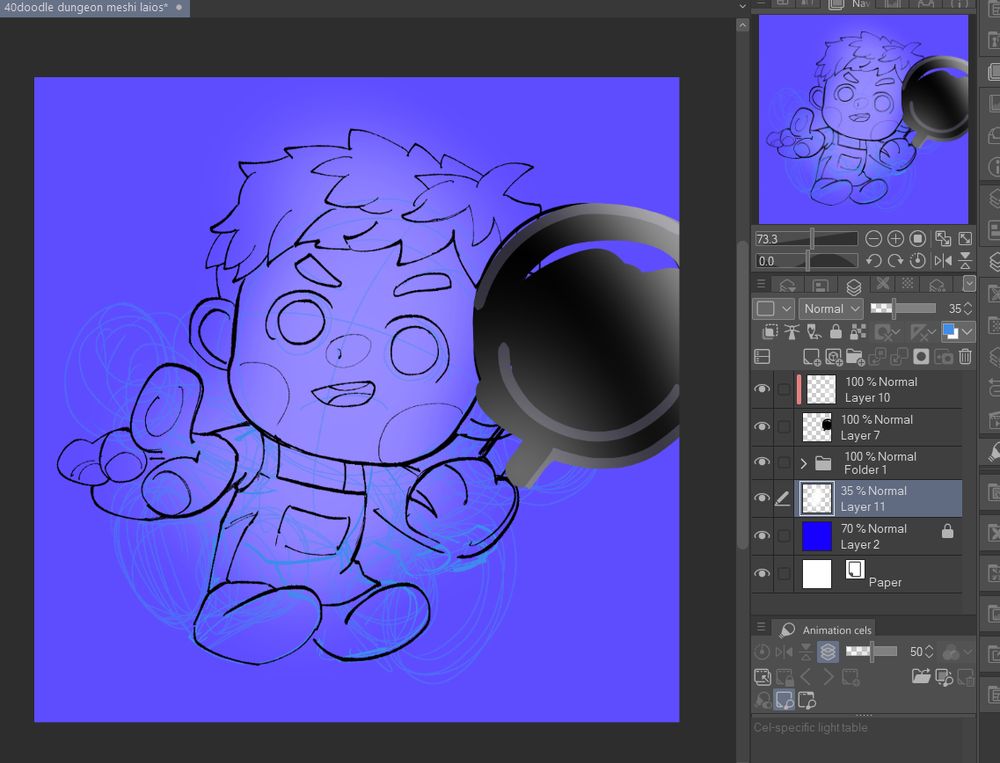Select the Paper layer

pyautogui.click(x=880, y=574)
